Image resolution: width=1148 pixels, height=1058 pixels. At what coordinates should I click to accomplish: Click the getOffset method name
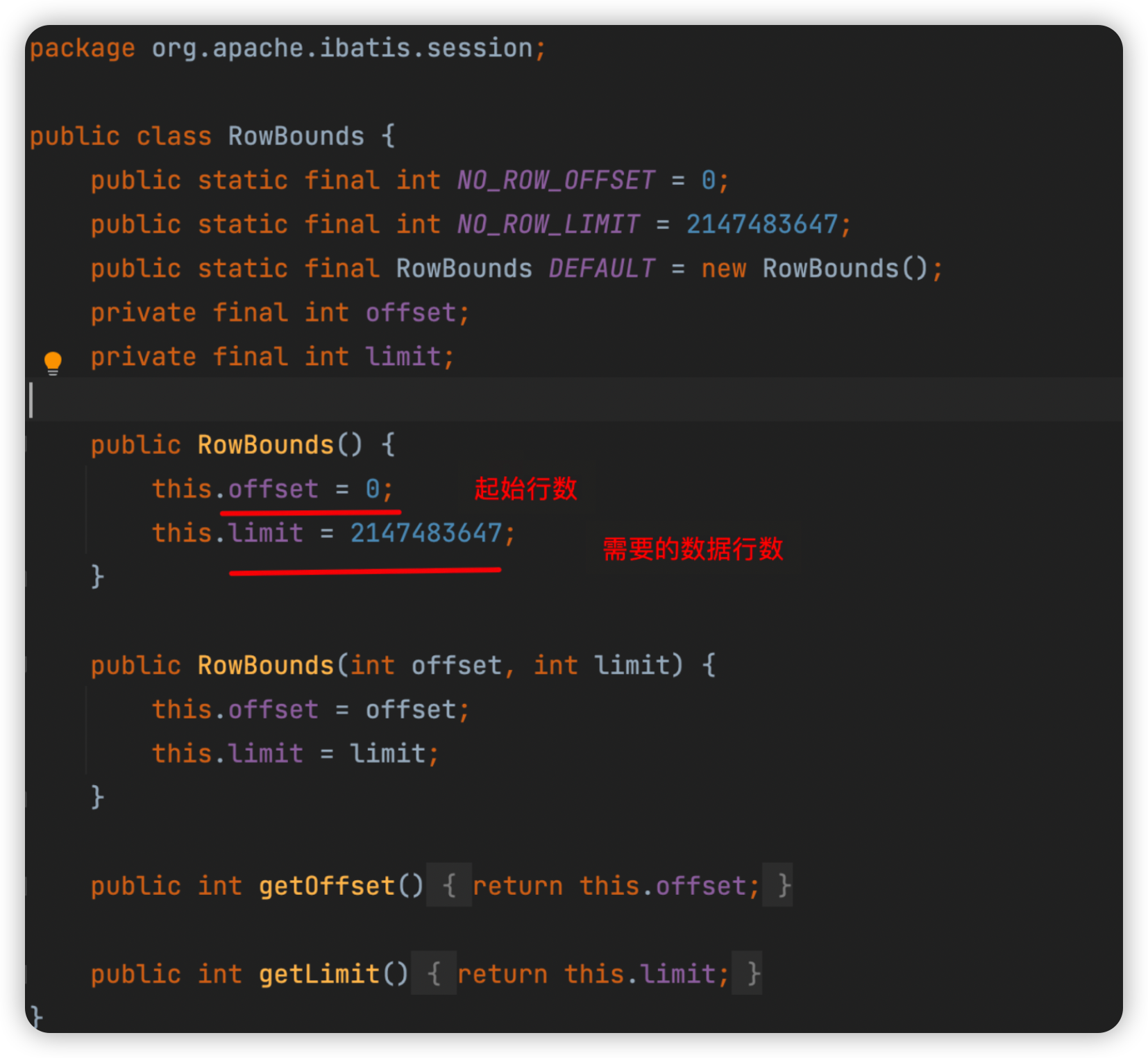point(327,886)
